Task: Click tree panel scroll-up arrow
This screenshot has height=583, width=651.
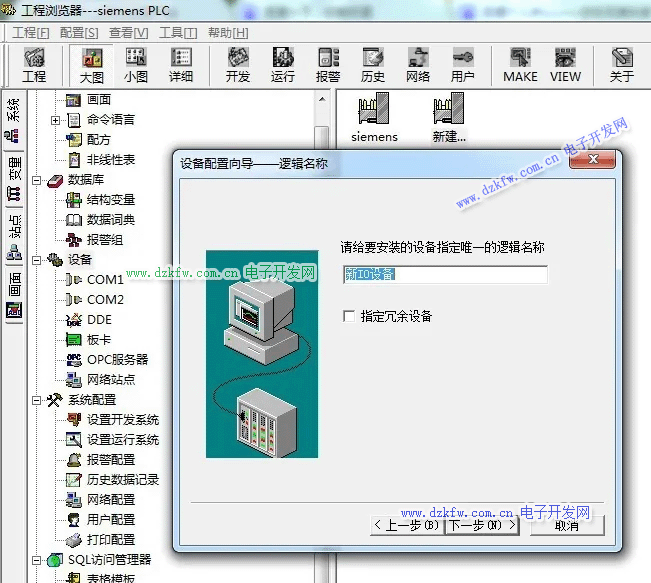Action: (x=322, y=100)
